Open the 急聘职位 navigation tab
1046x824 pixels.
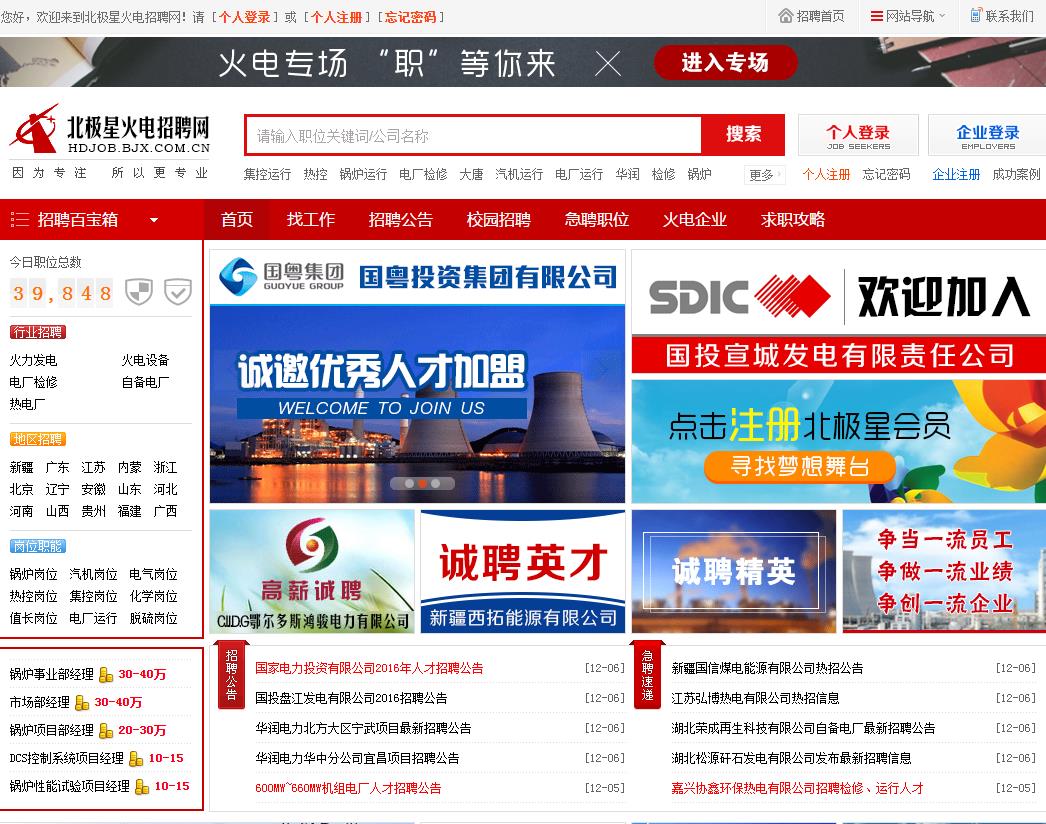pos(597,220)
